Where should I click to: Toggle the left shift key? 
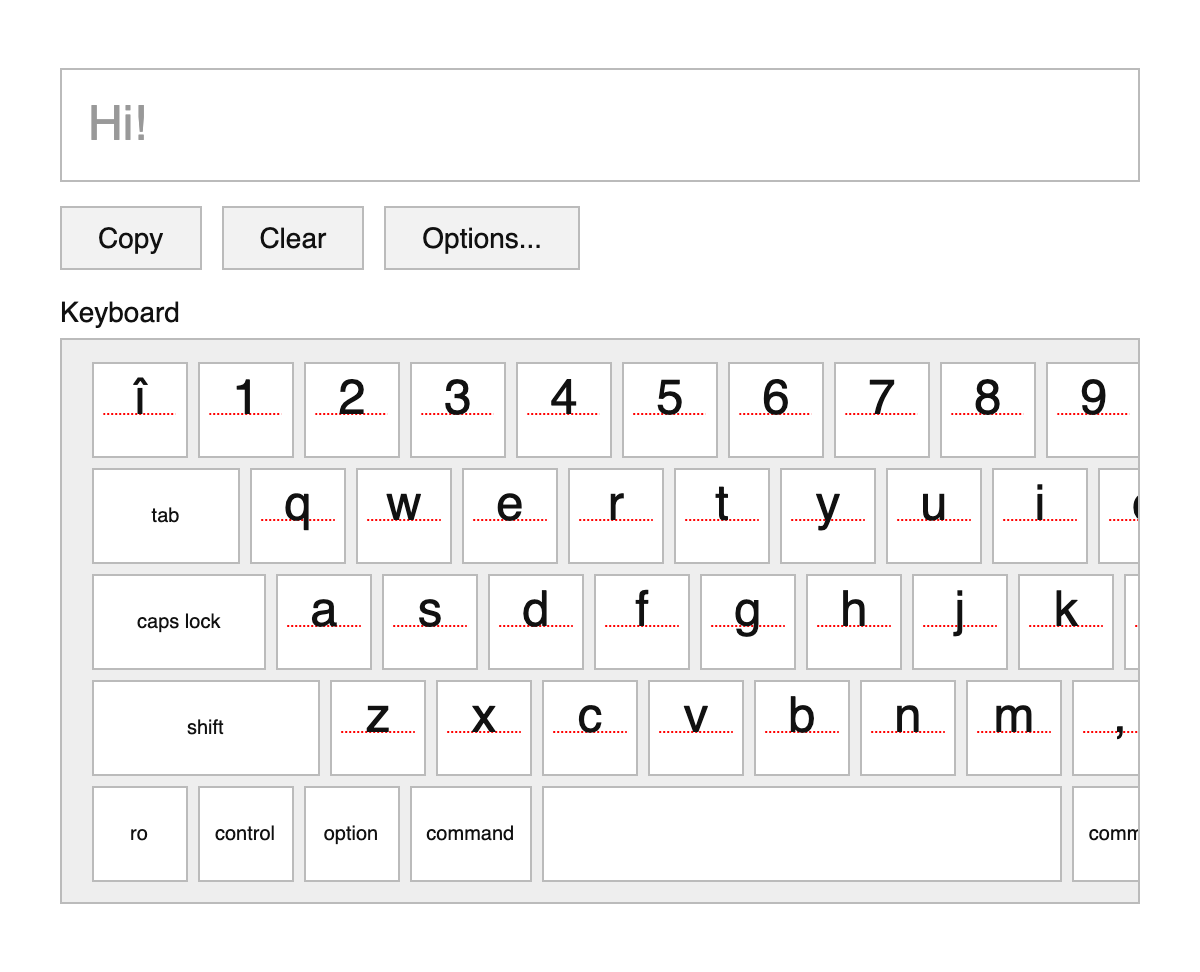[x=205, y=727]
